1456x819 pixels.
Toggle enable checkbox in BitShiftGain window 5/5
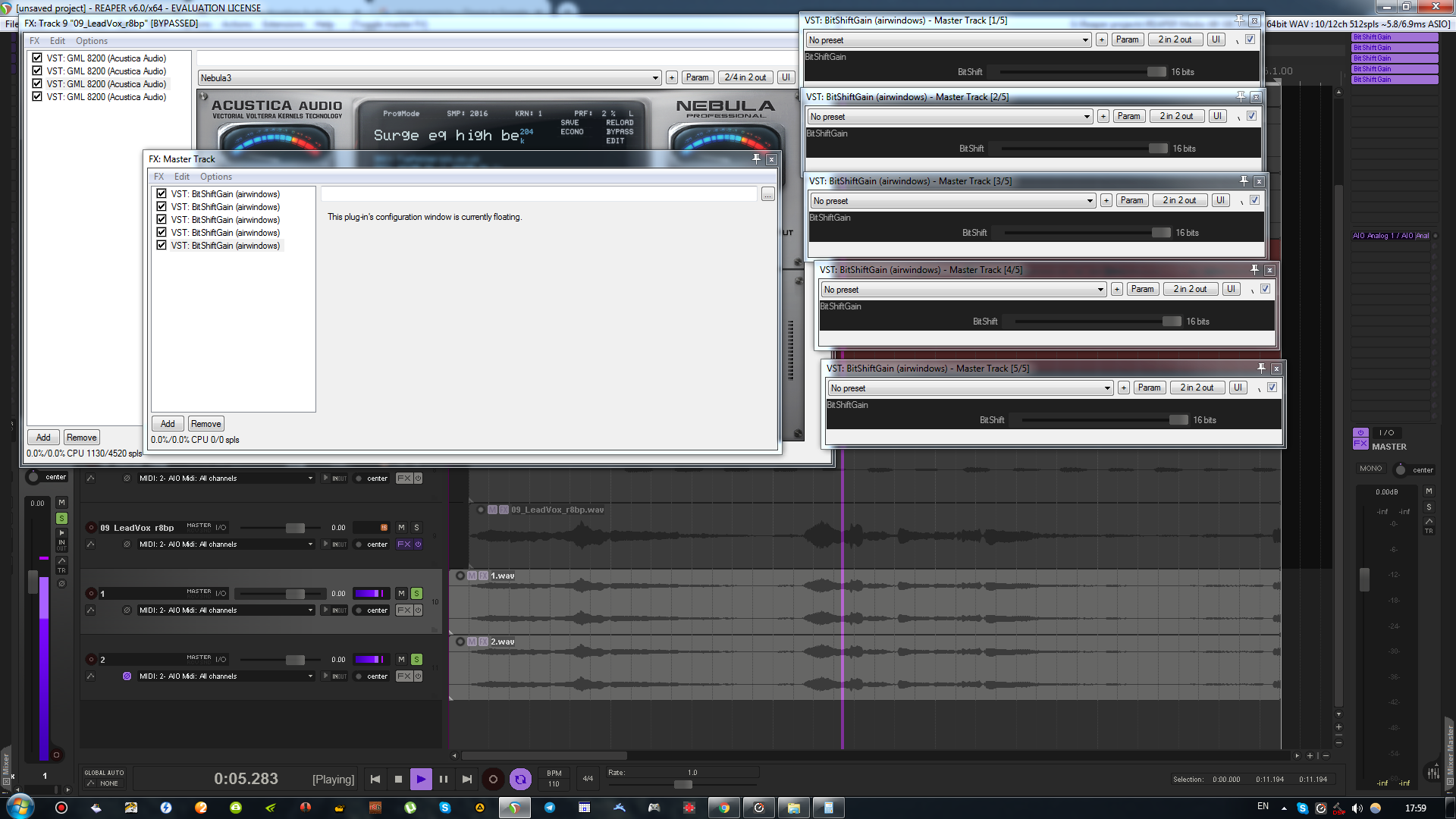(1272, 388)
